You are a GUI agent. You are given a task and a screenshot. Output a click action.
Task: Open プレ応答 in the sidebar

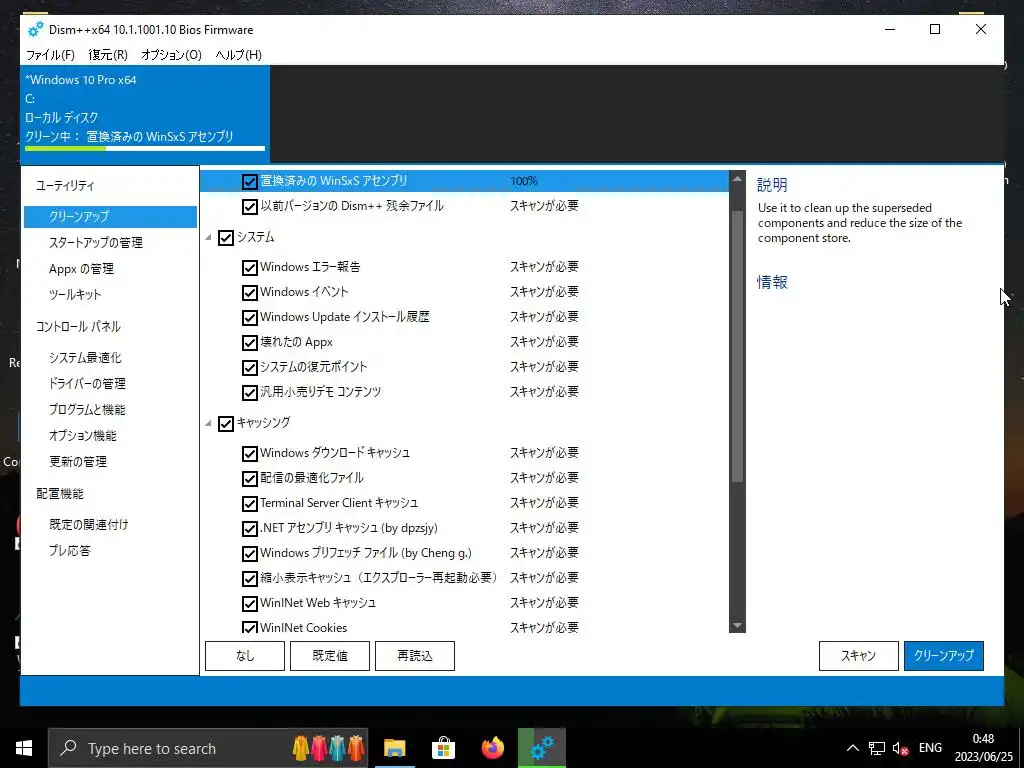tap(70, 551)
